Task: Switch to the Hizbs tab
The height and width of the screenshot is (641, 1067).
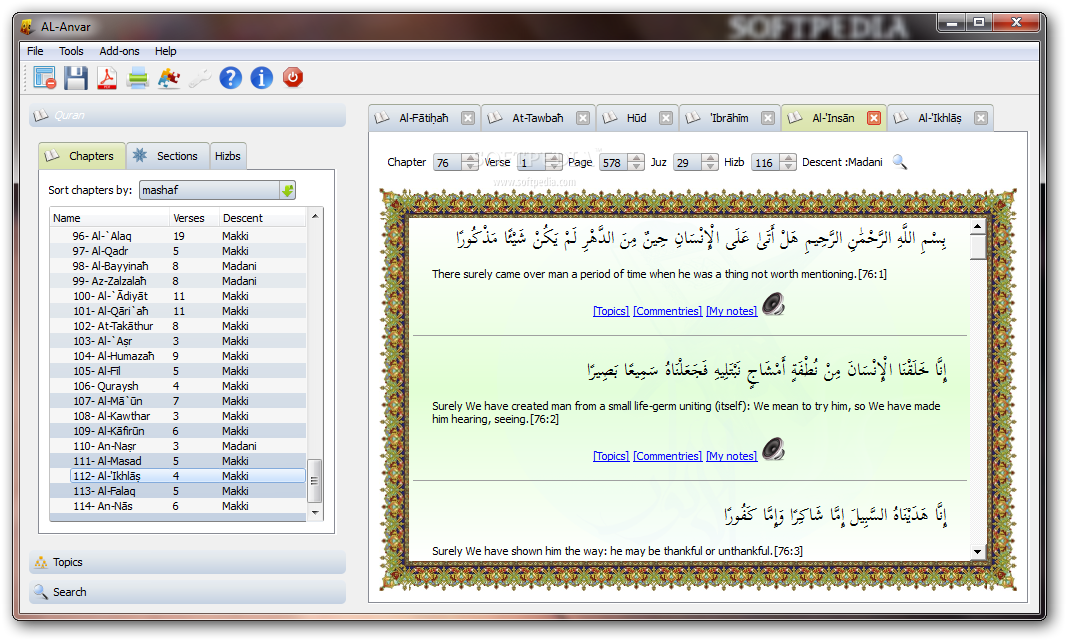Action: 227,156
